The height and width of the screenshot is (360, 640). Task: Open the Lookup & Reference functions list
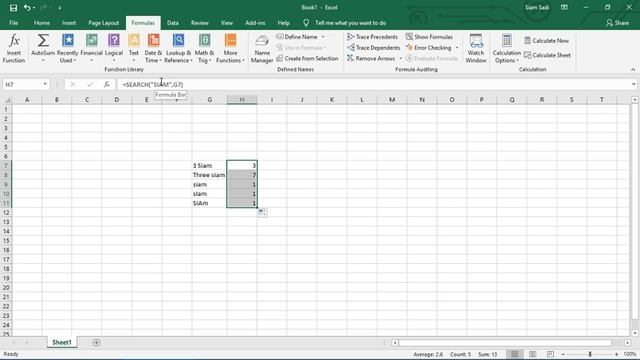(x=178, y=48)
